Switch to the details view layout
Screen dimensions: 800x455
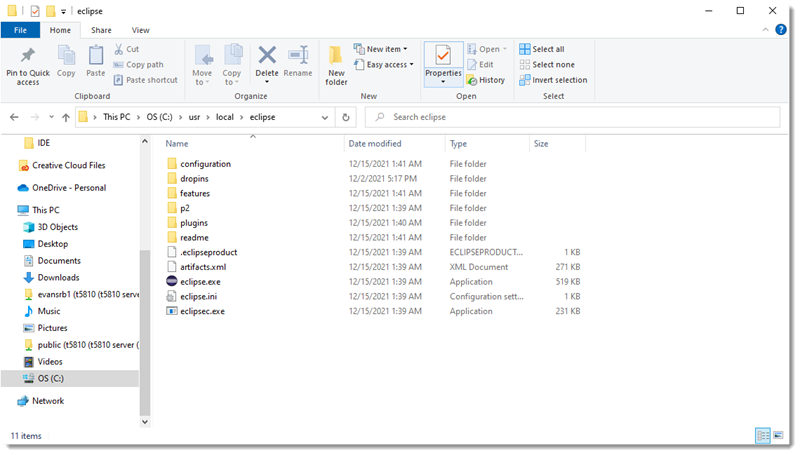(x=763, y=436)
